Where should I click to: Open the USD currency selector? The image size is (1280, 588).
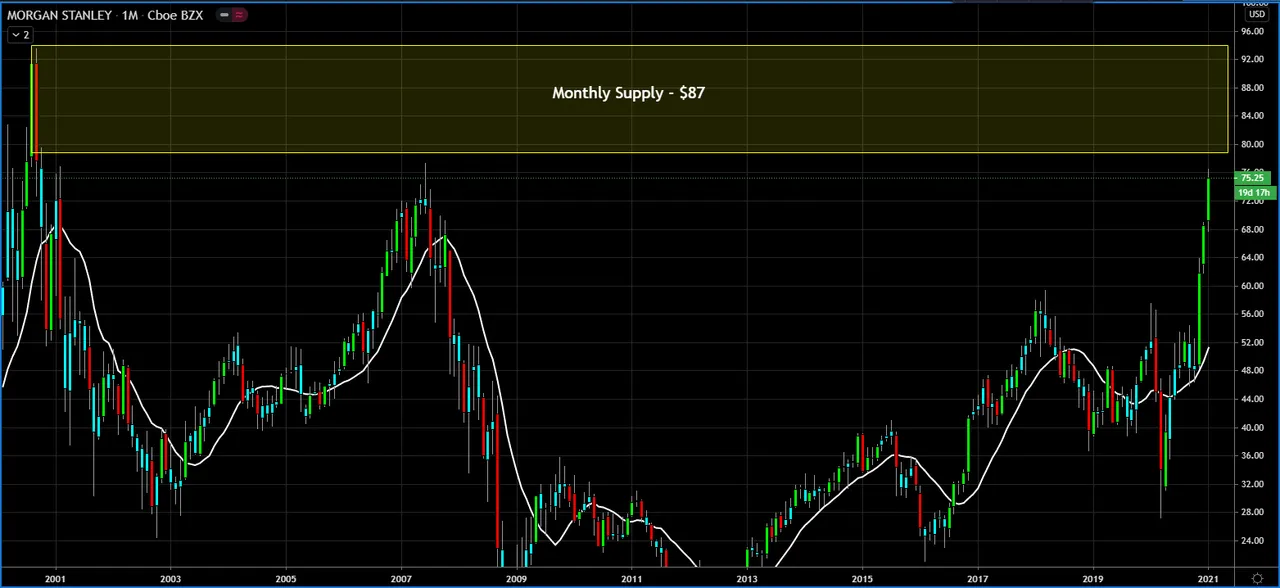1255,14
